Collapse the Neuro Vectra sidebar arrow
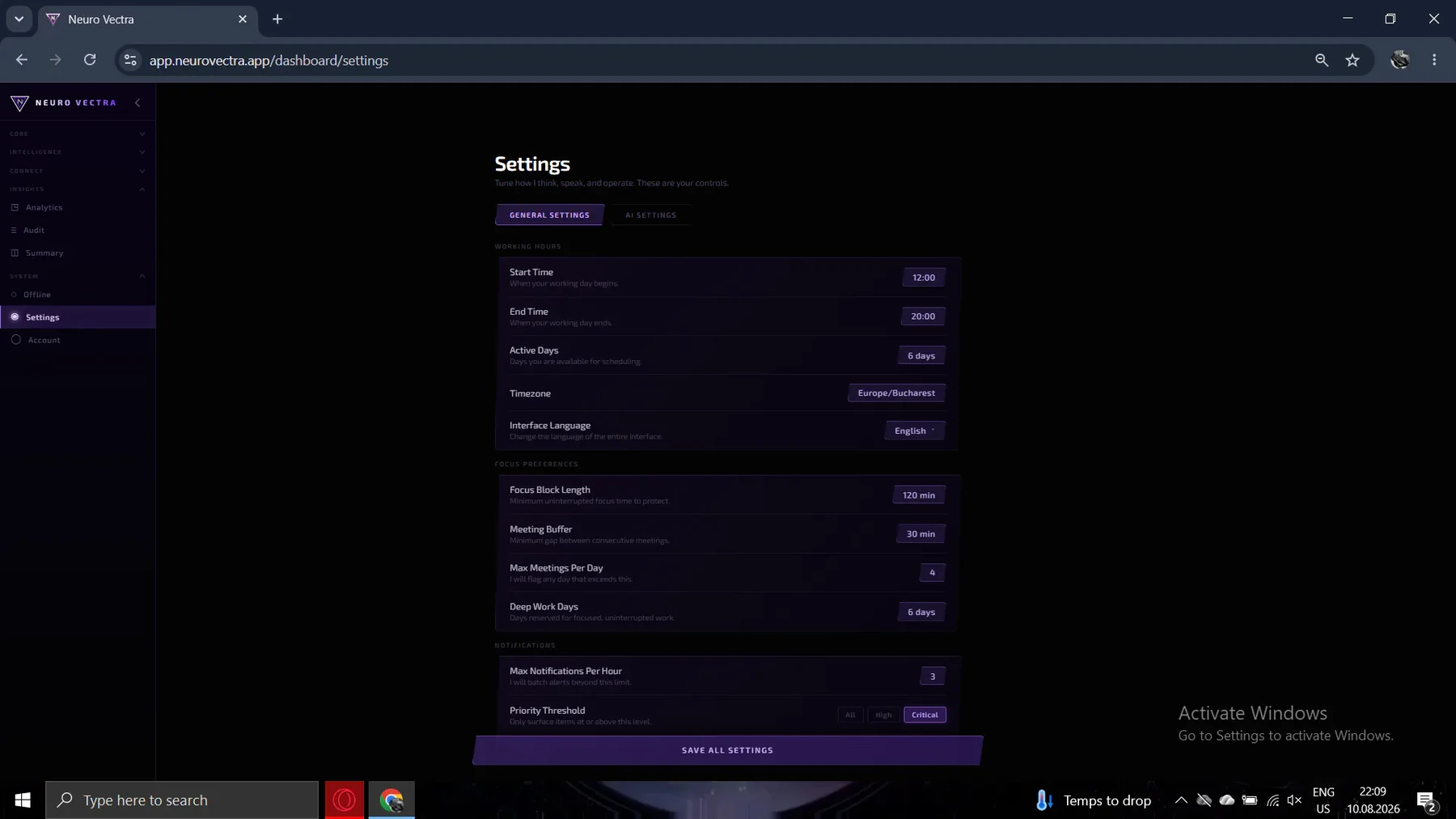 point(138,103)
